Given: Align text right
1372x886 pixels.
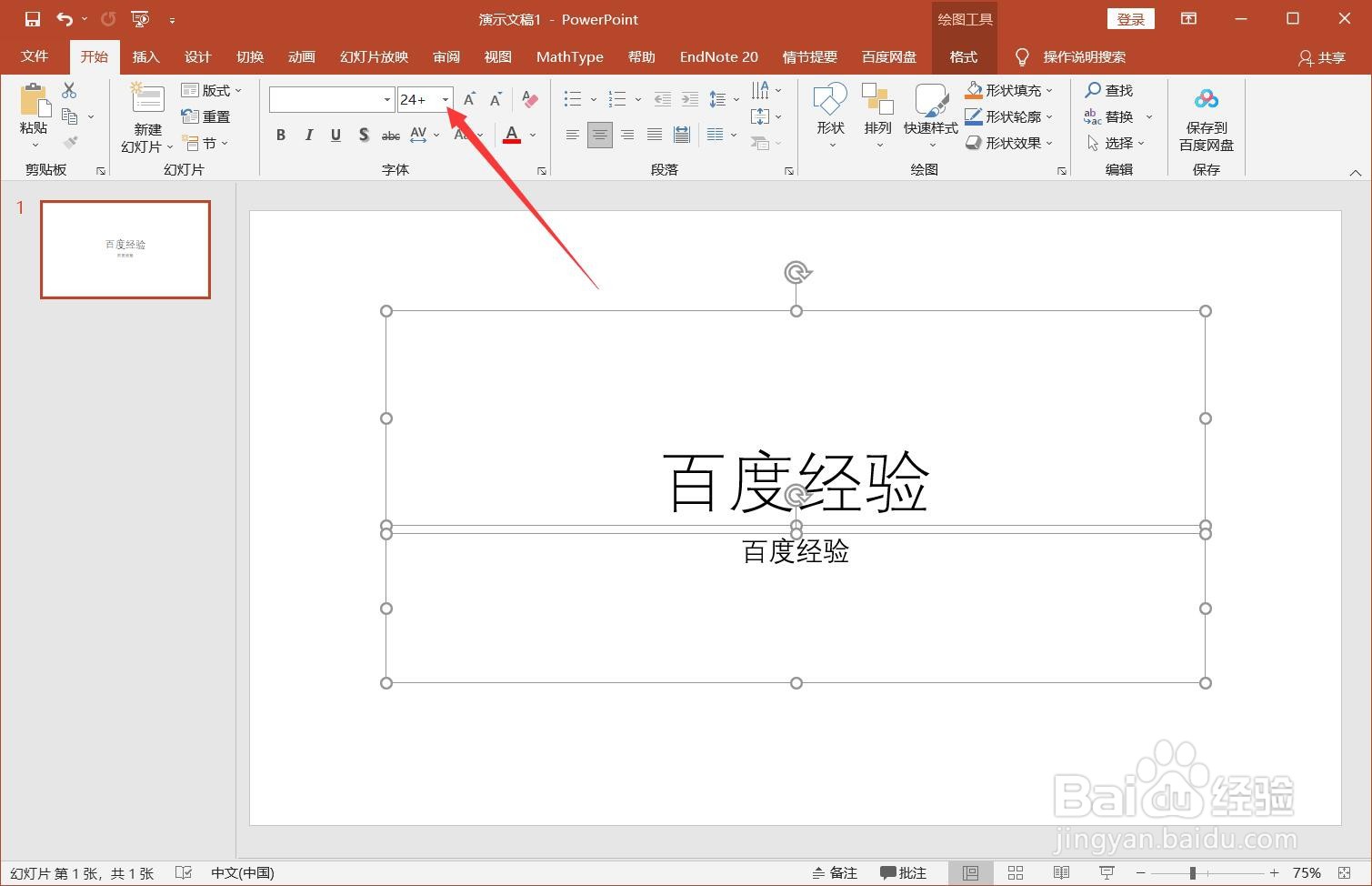Looking at the screenshot, I should click(626, 135).
